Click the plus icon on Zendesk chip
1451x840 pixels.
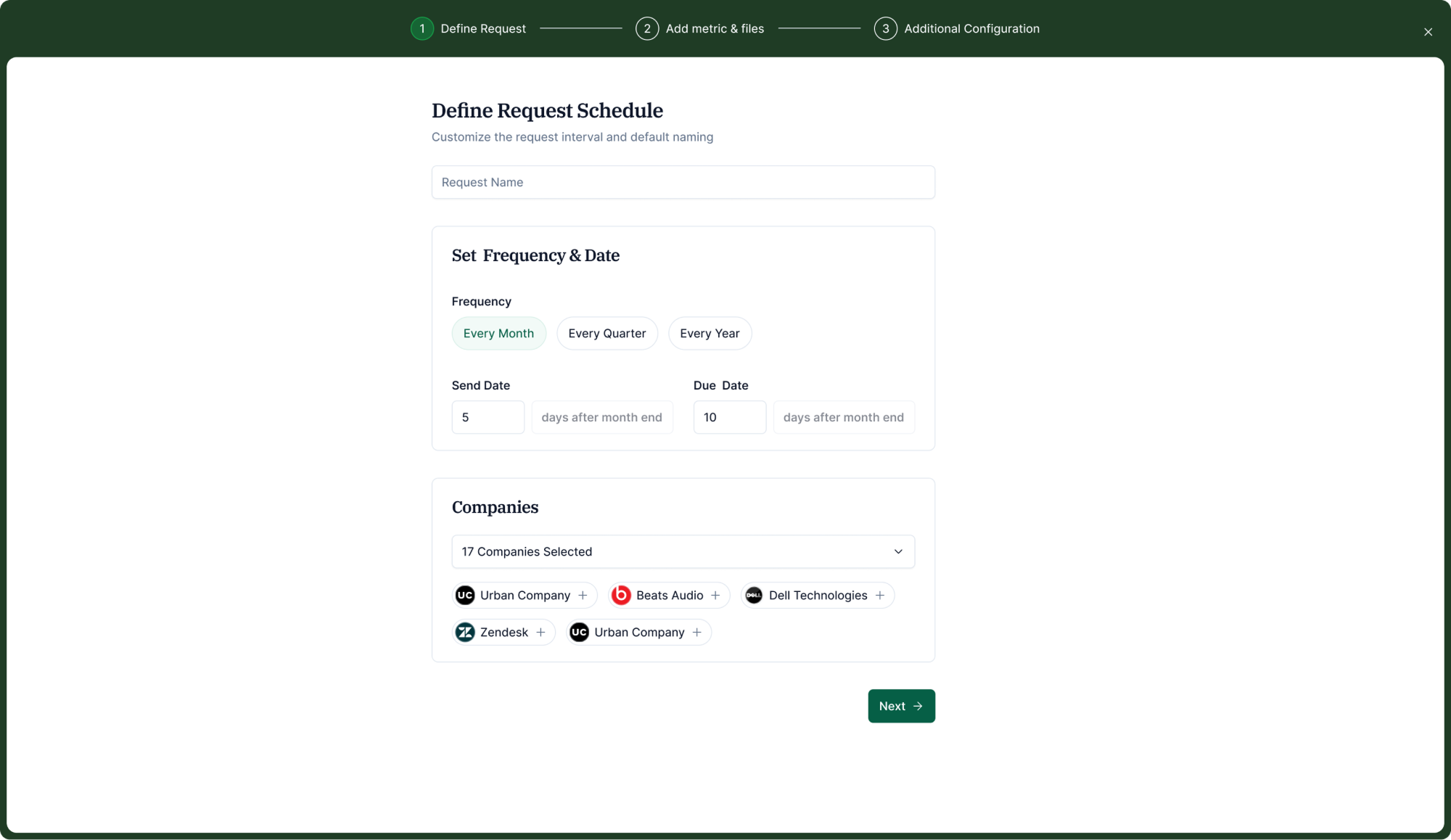click(x=540, y=632)
